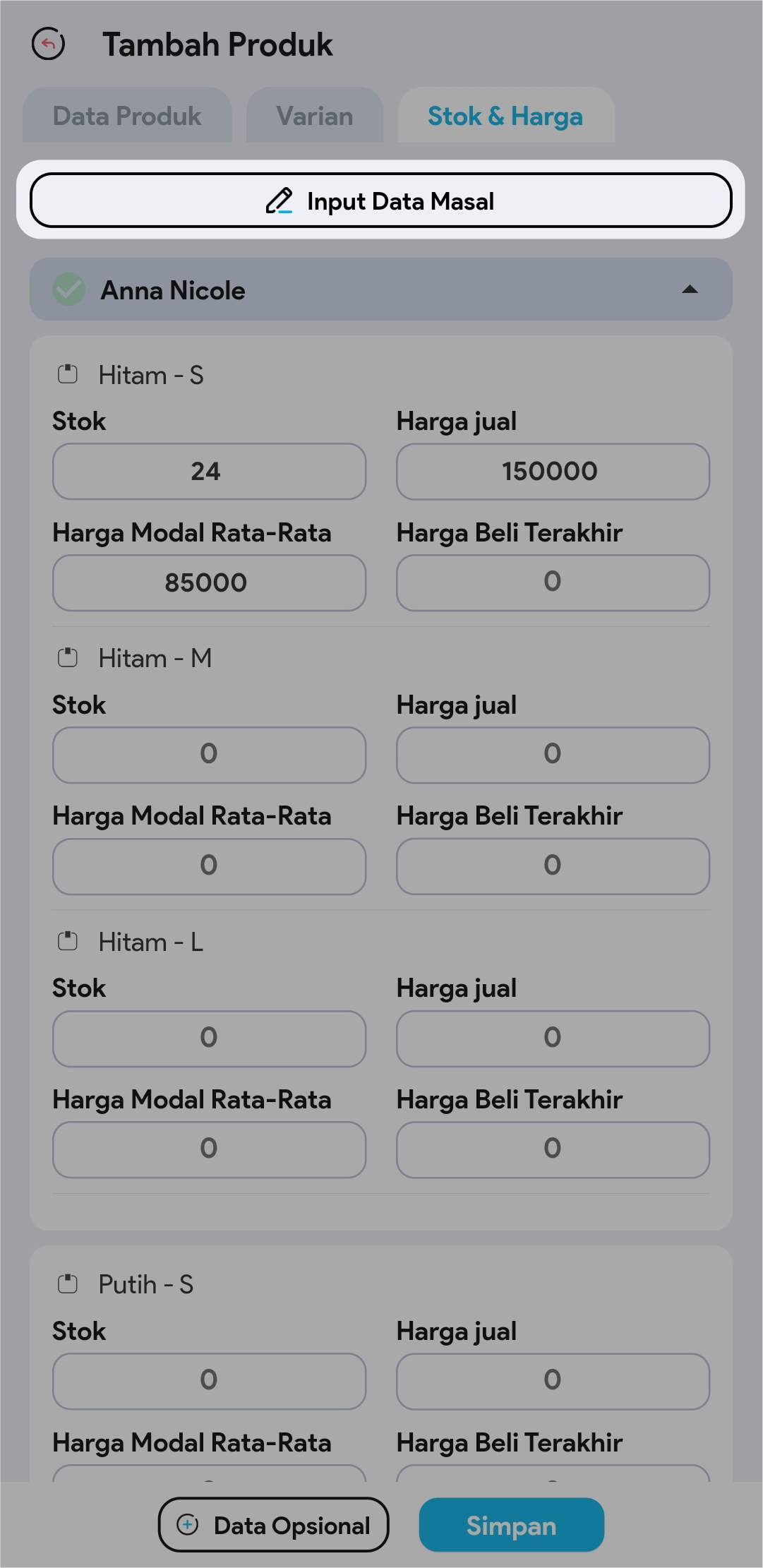Toggle the green checkmark for Anna Nicole
This screenshot has width=763, height=1568.
pos(69,289)
